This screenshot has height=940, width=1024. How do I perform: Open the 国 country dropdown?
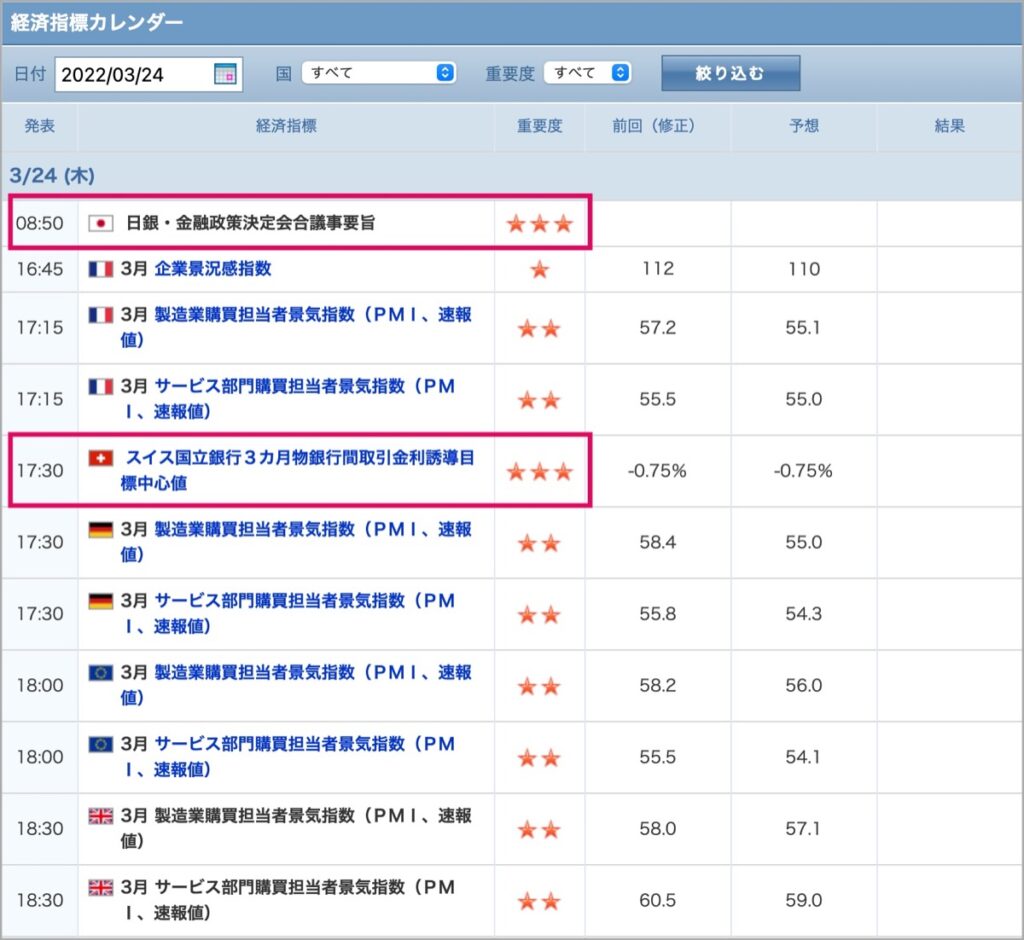pos(379,73)
